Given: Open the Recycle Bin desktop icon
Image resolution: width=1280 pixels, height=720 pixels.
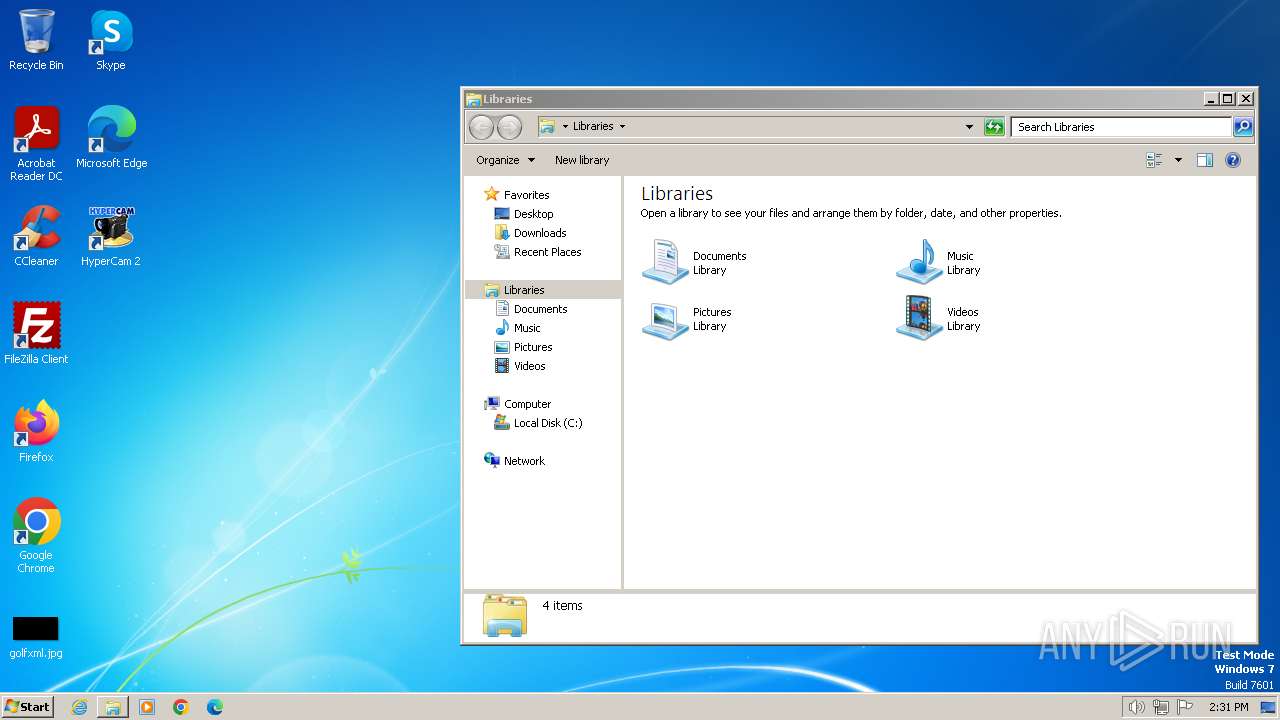Looking at the screenshot, I should (x=36, y=40).
